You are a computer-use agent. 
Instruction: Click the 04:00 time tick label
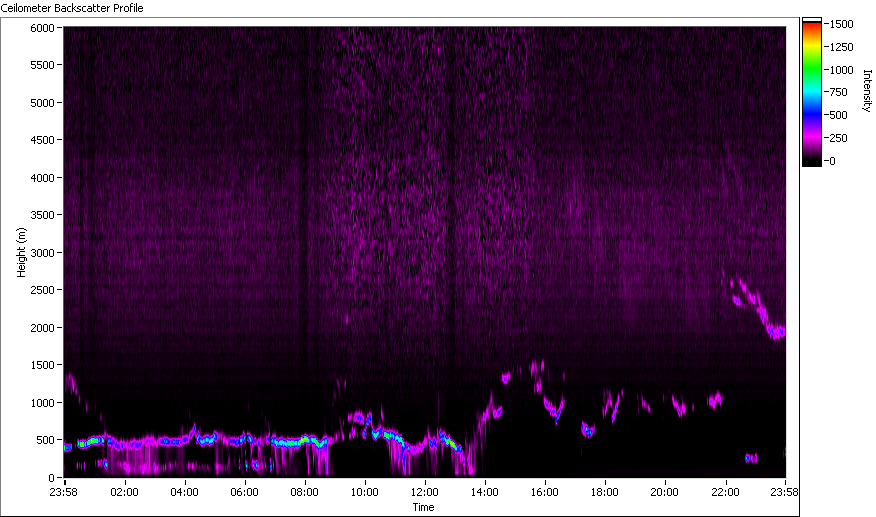pos(184,492)
